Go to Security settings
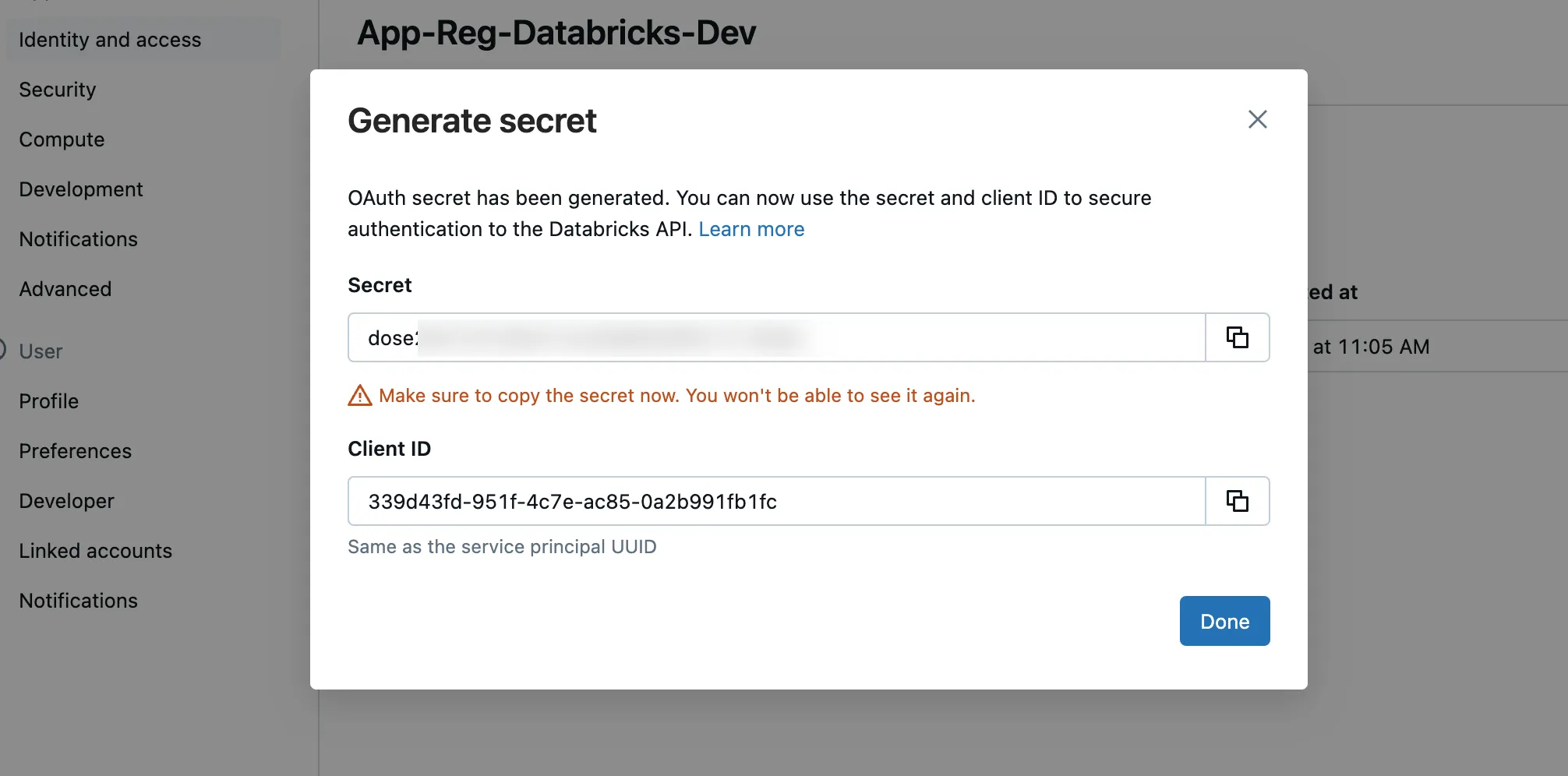Viewport: 1568px width, 776px height. coord(58,90)
